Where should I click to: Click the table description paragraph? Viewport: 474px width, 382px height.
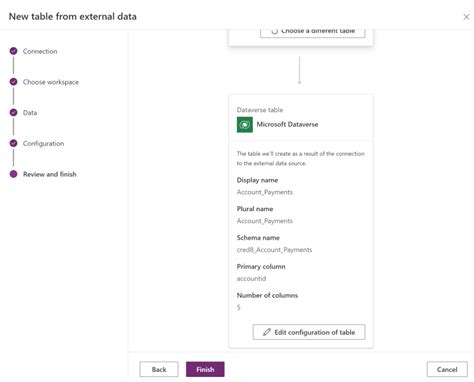click(x=301, y=158)
